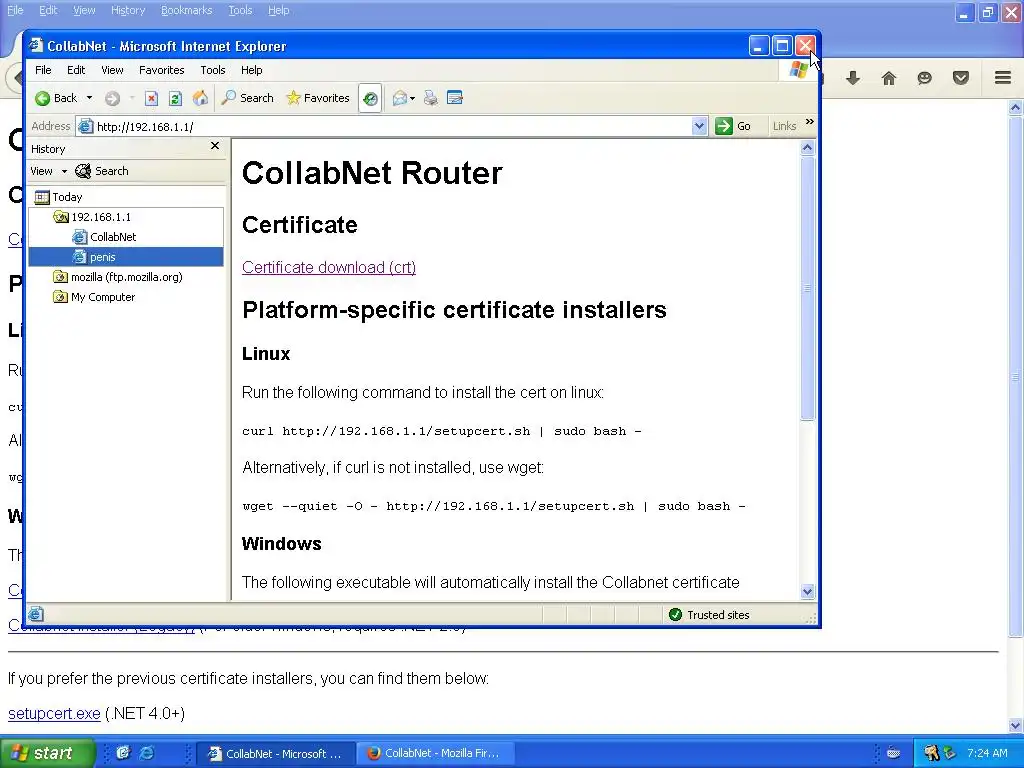The width and height of the screenshot is (1024, 768).
Task: Open the Windows Start menu
Action: pos(47,753)
